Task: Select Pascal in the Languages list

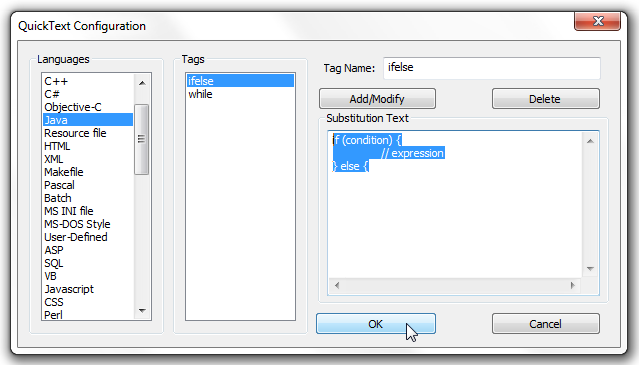Action: [x=88, y=185]
